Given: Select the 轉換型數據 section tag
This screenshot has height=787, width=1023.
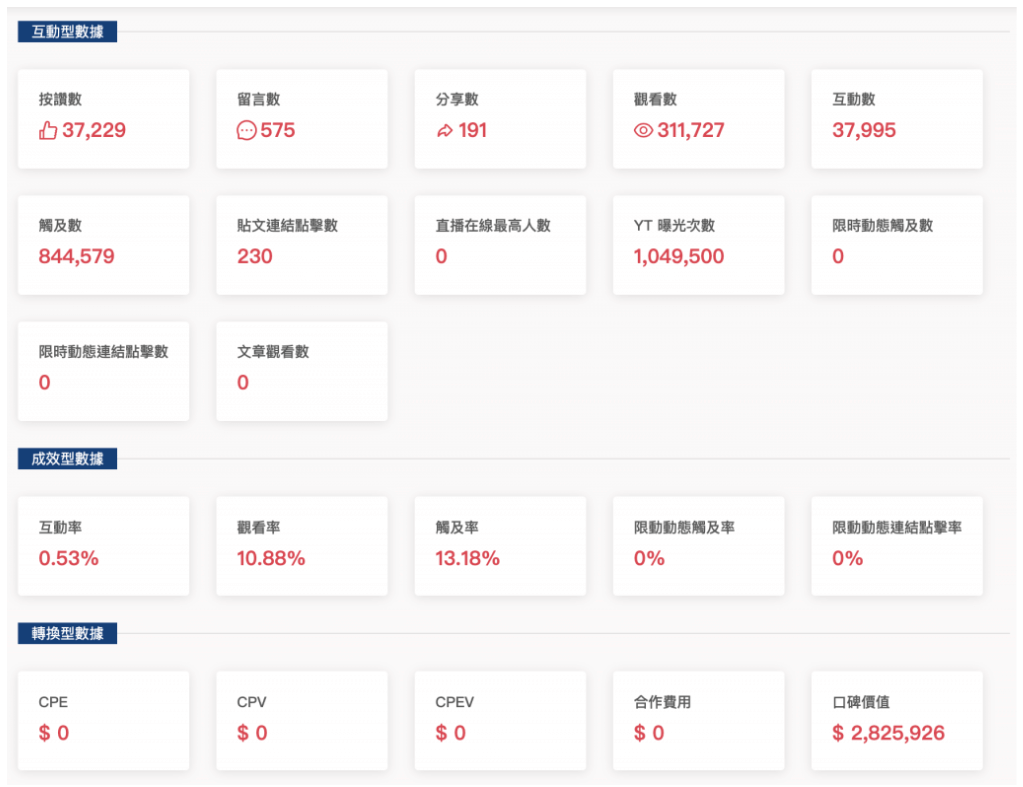Looking at the screenshot, I should [67, 633].
